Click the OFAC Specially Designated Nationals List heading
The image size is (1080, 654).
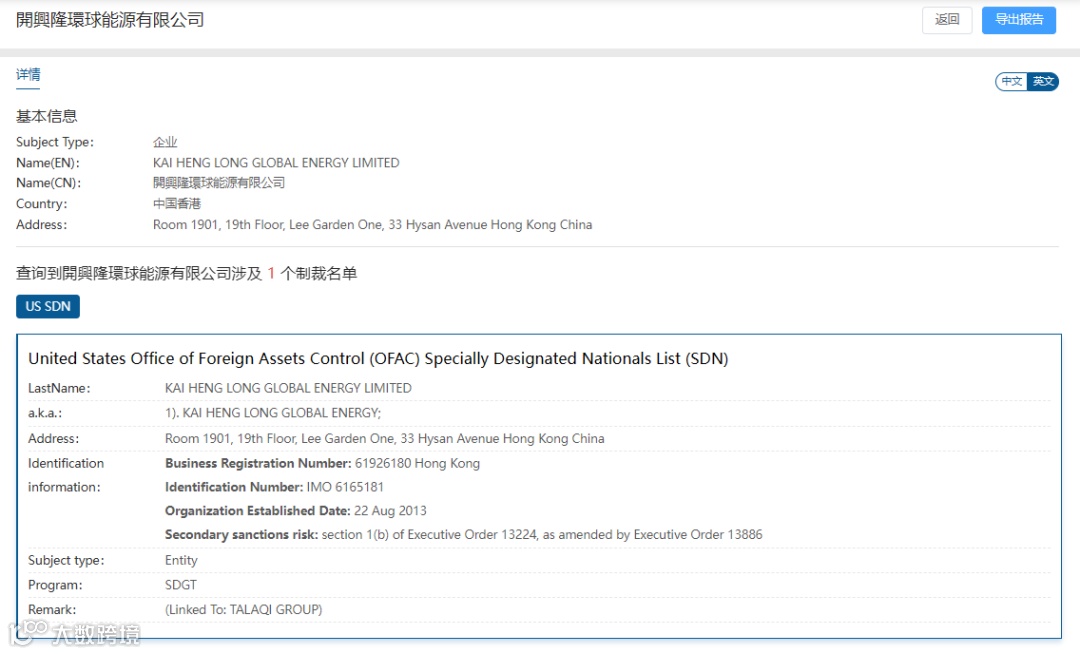[378, 359]
